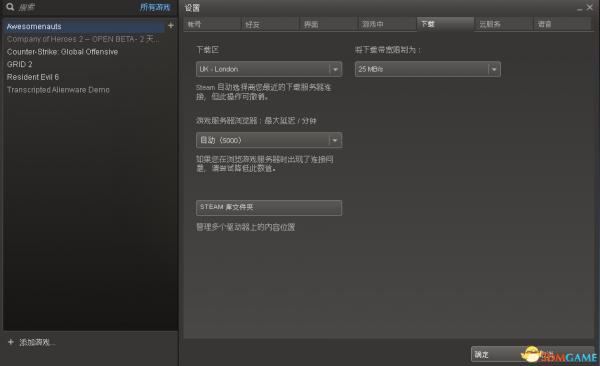Select Counter-Strike: Global Offensive in library
The image size is (600, 366).
(x=62, y=52)
